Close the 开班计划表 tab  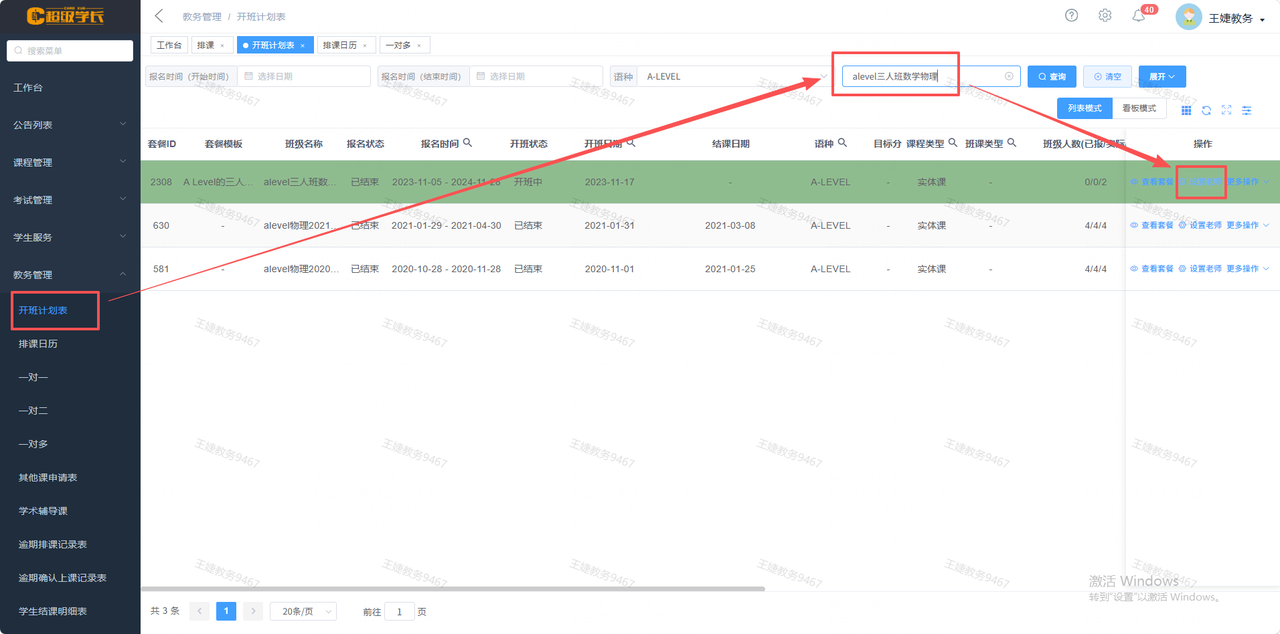303,45
